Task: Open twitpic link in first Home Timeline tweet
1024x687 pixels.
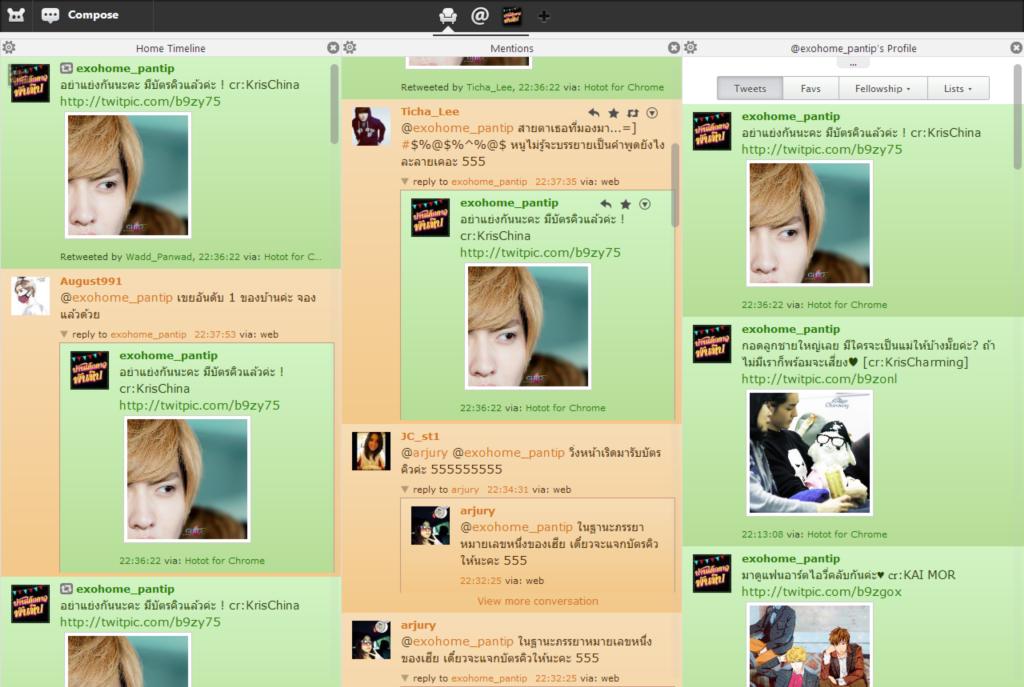Action: pyautogui.click(x=140, y=101)
